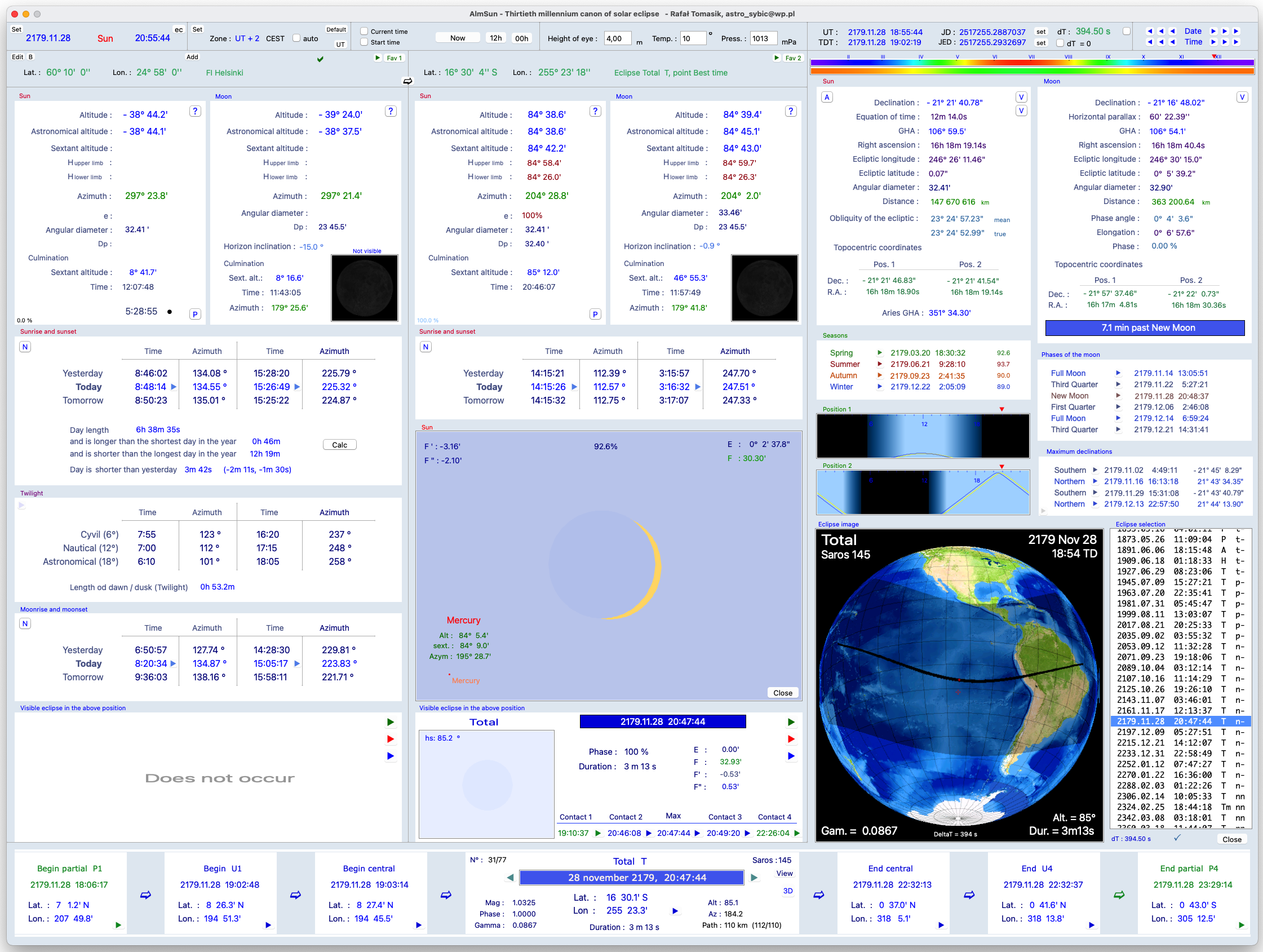
Task: Click the checkmark next to dT : 394.50 s
Action: 1177,838
